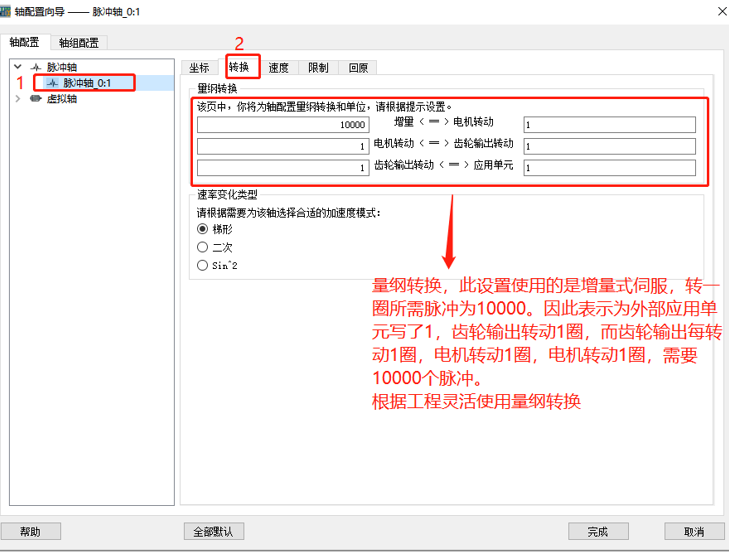Switch to the 轴配置 top tab

pyautogui.click(x=25, y=42)
